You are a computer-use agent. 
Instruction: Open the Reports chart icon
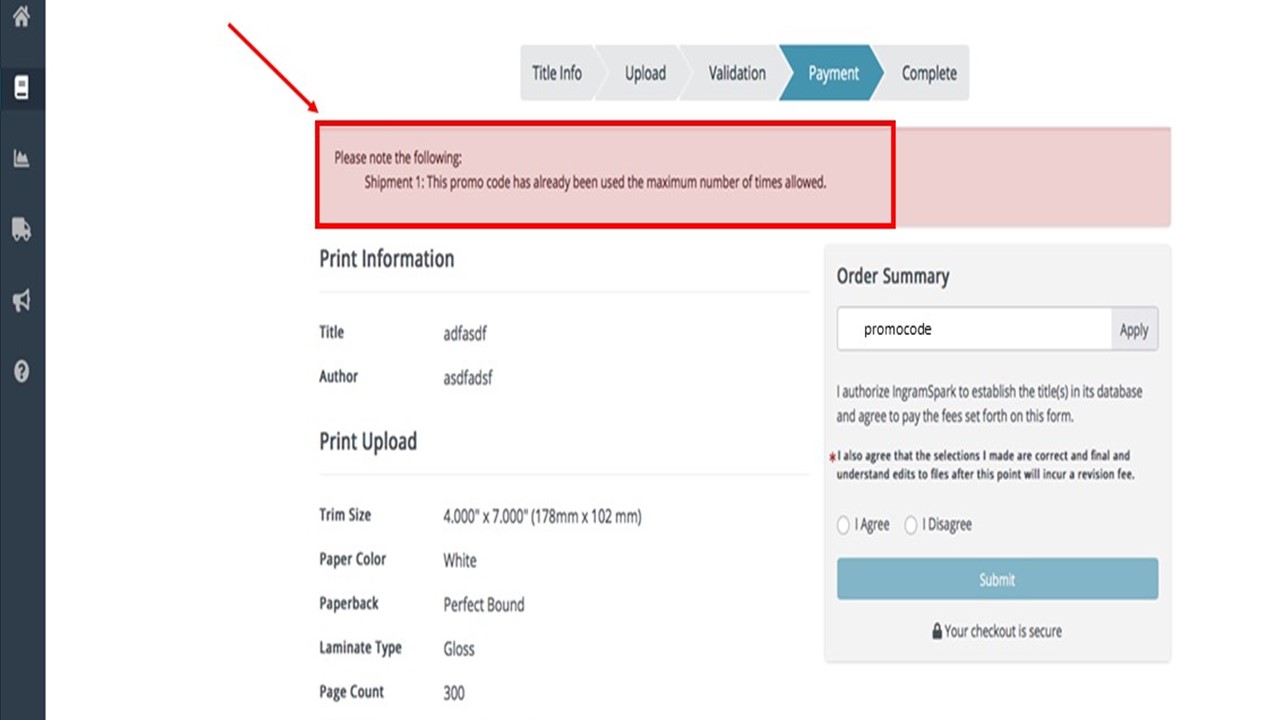tap(21, 158)
